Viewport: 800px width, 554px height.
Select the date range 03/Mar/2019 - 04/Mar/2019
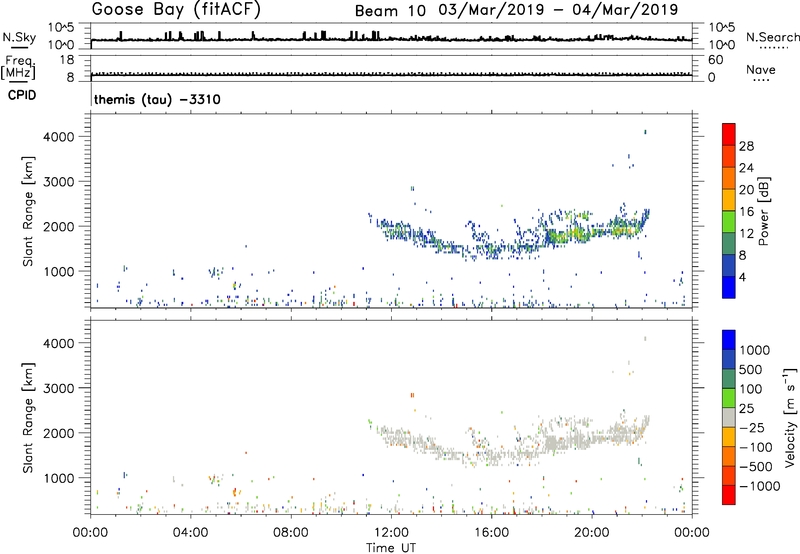[x=558, y=10]
